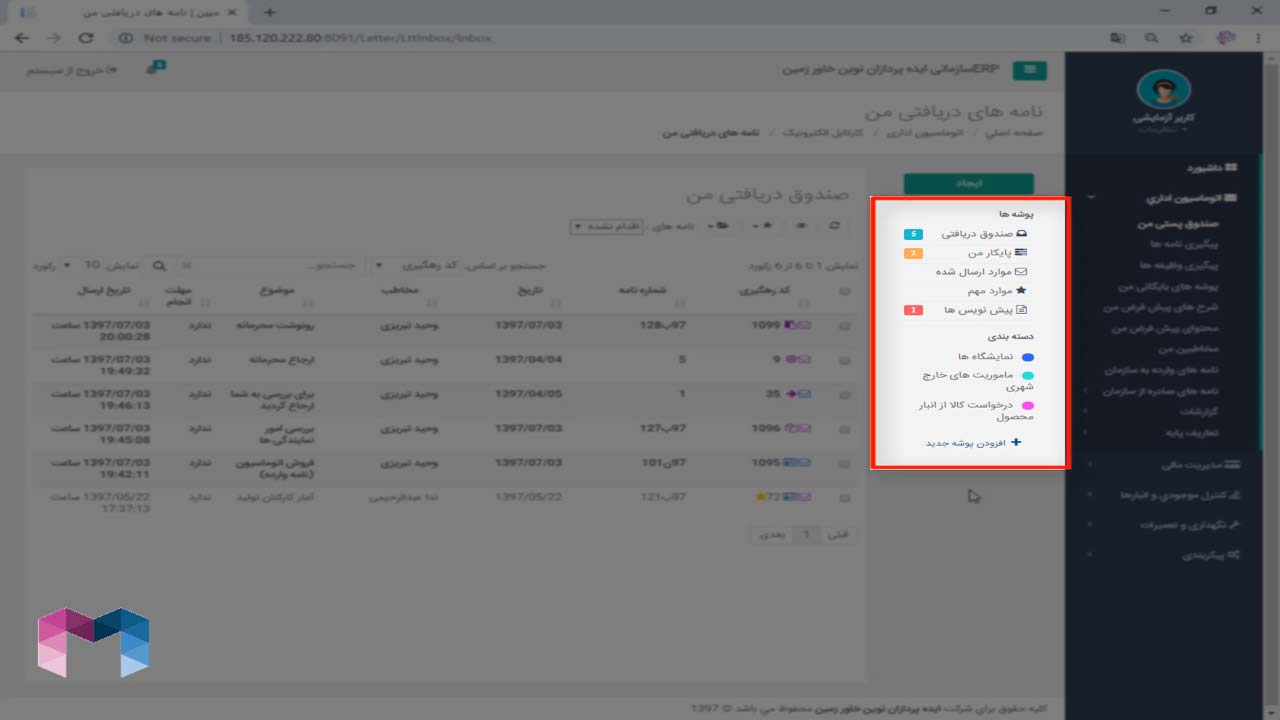This screenshot has width=1280, height=720.
Task: Click the envelope icon in row 35
Action: 805,394
